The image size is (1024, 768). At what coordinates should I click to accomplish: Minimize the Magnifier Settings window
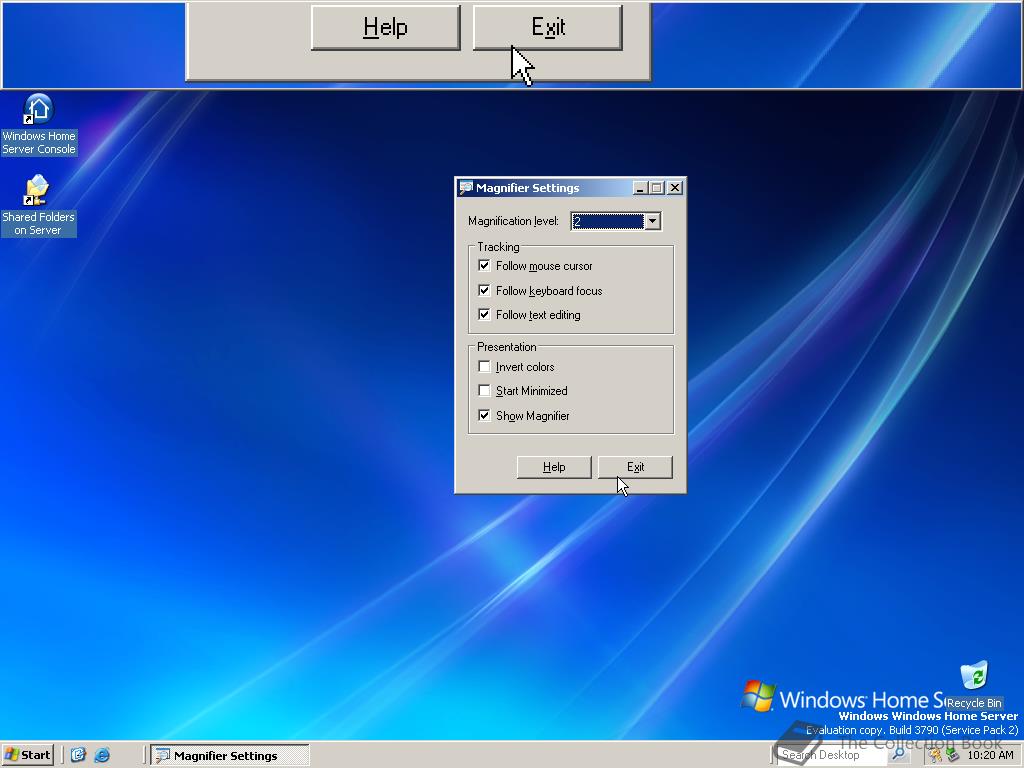[x=640, y=188]
